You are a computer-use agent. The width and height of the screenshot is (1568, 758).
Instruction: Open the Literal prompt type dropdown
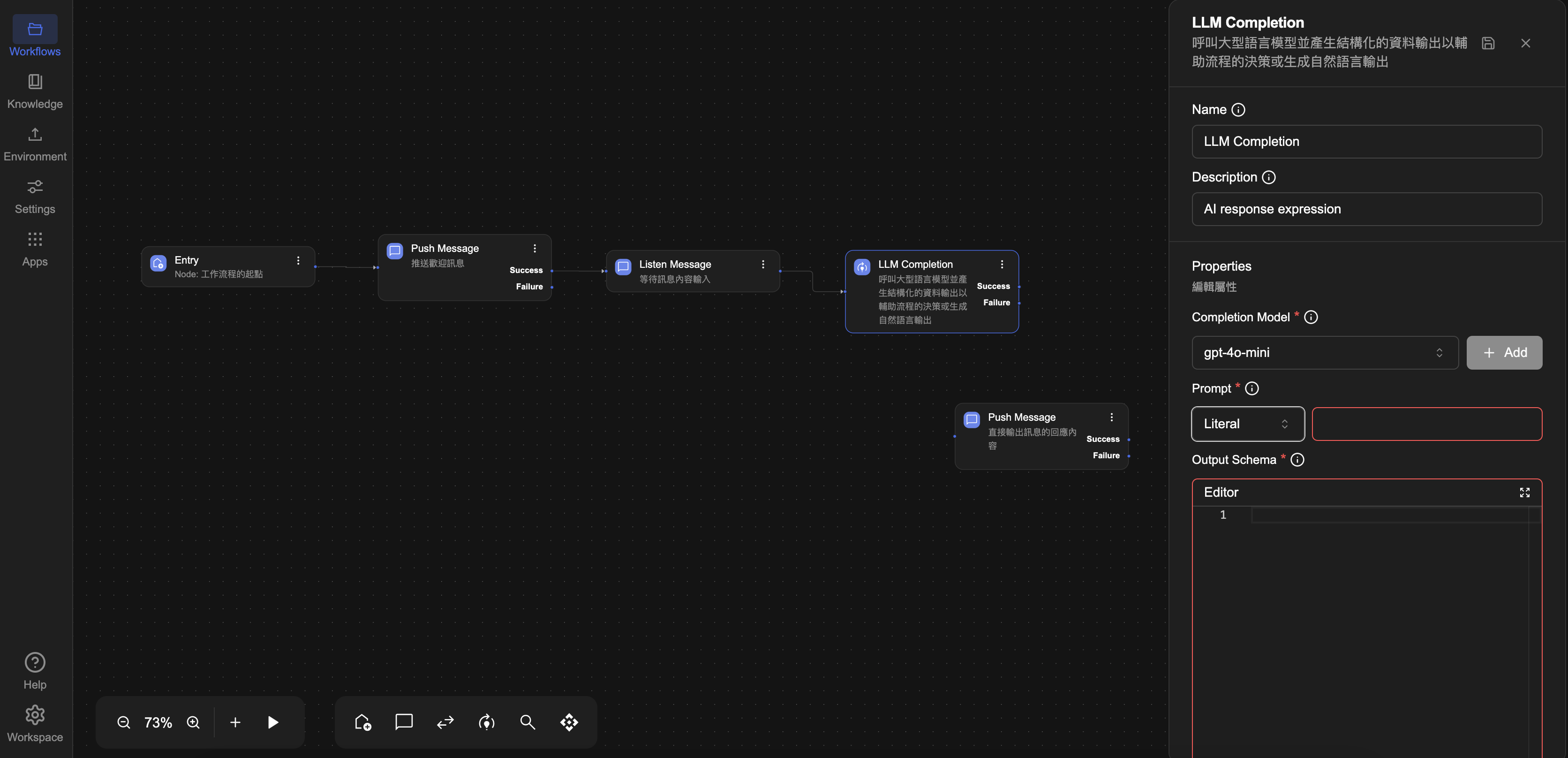(x=1247, y=424)
